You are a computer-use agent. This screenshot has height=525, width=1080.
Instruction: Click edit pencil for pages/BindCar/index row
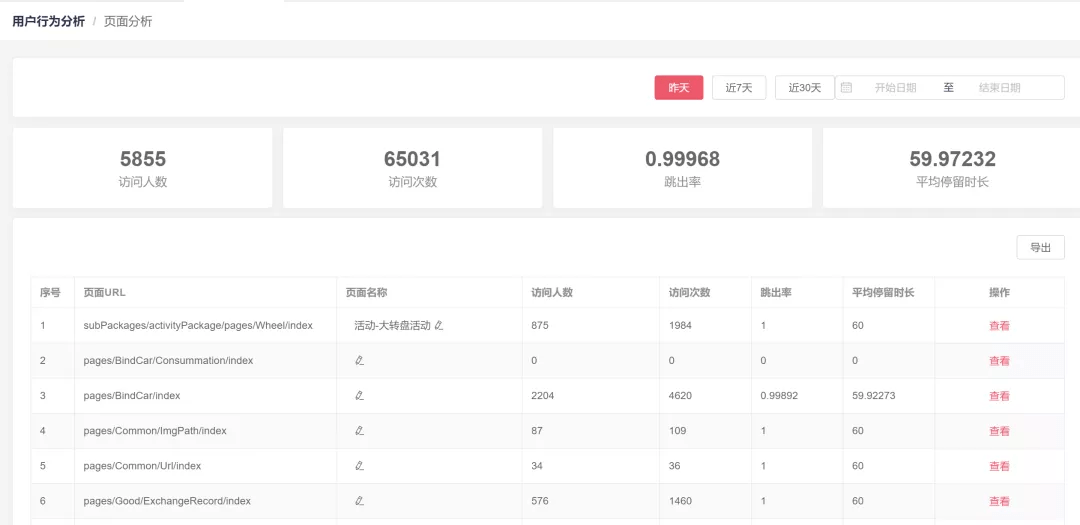click(x=359, y=396)
